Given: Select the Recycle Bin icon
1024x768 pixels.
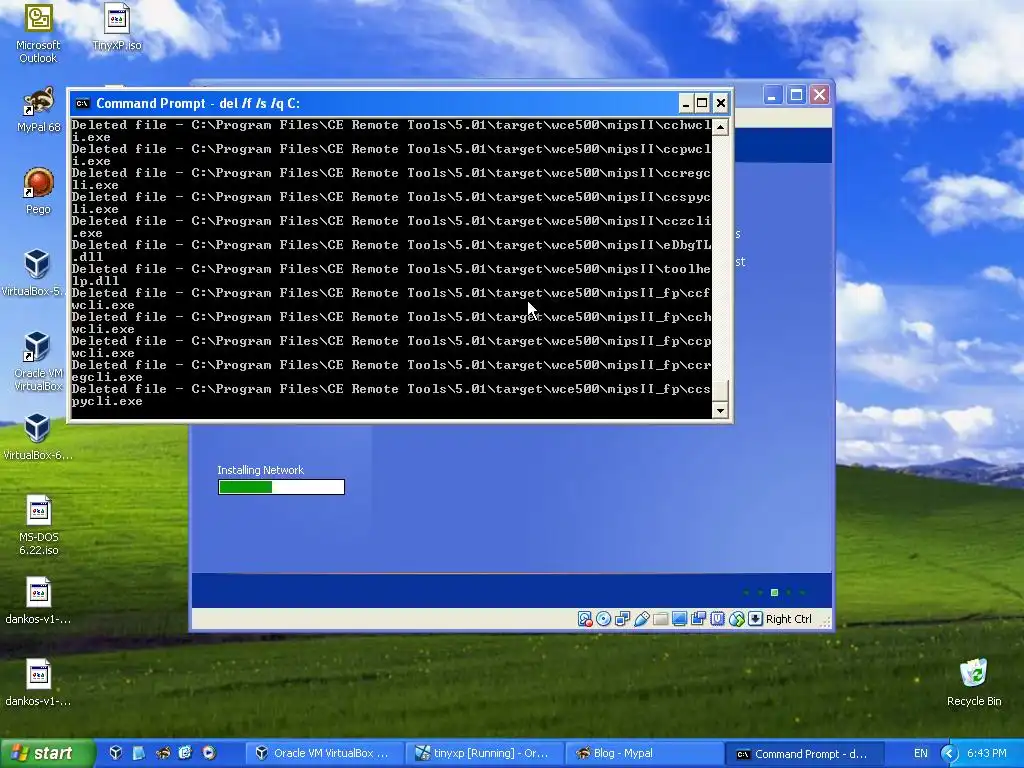Looking at the screenshot, I should (x=974, y=682).
